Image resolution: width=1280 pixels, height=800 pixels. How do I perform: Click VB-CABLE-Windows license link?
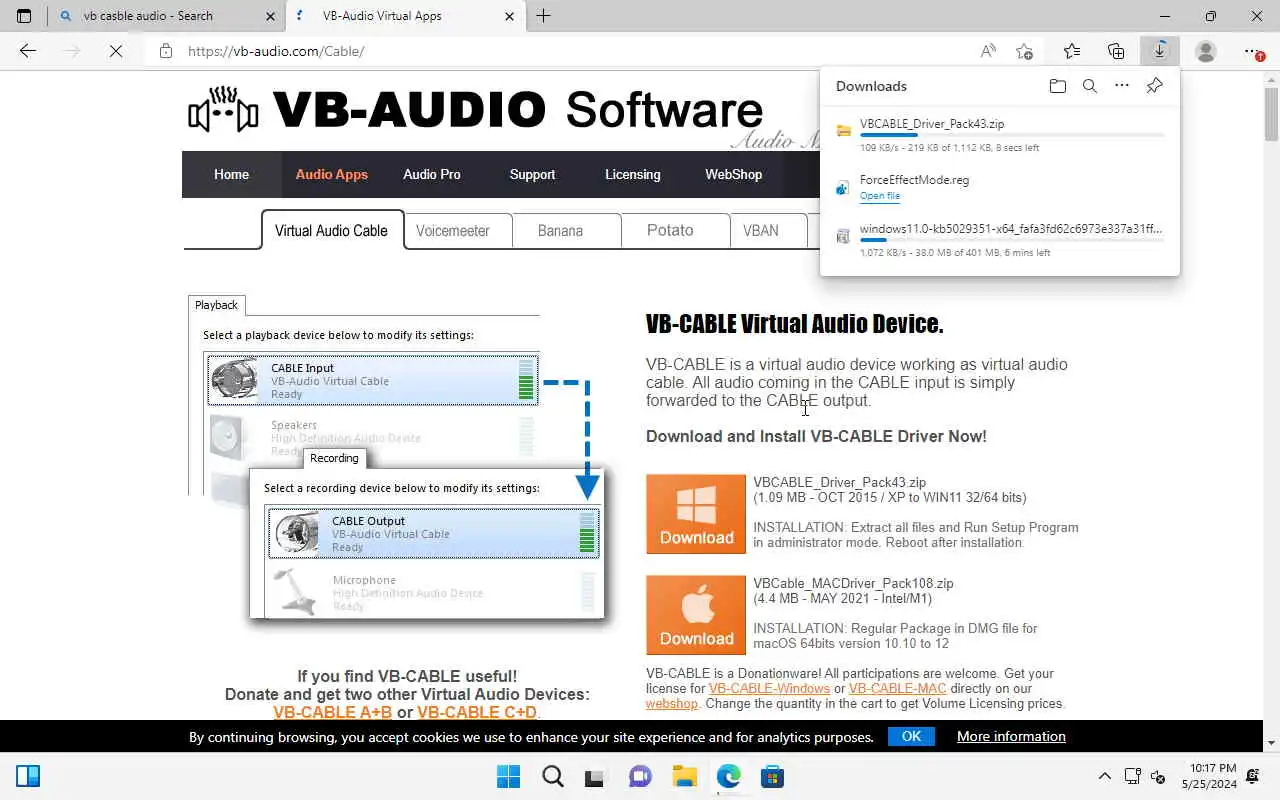tap(769, 688)
